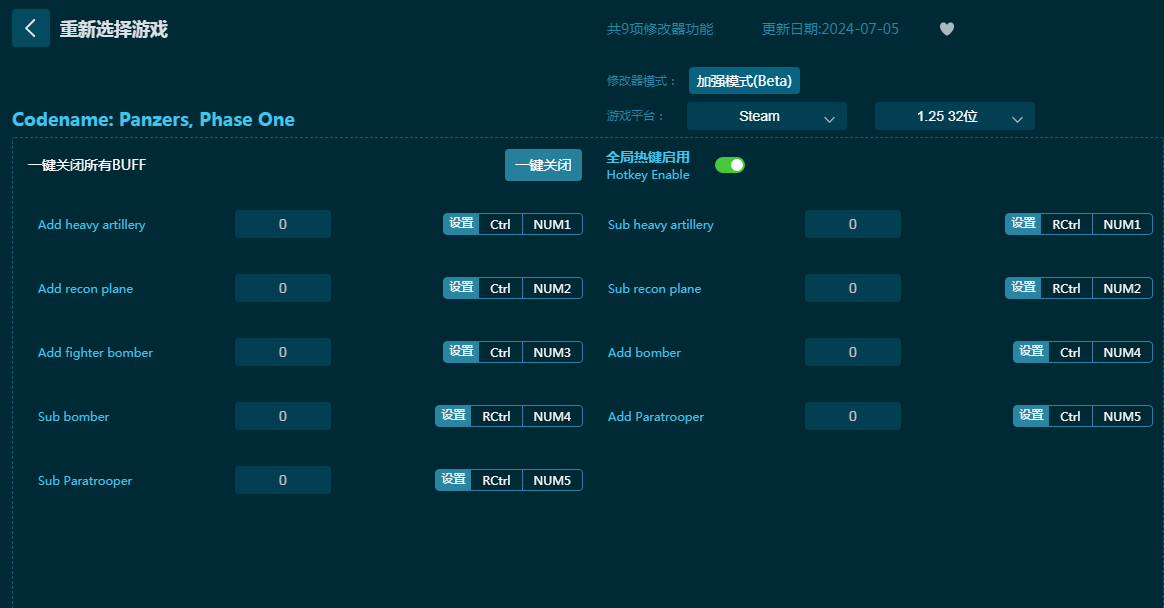Screen dimensions: 1164x608
Task: Click NUM1 key of Add heavy artillery
Action: click(x=552, y=224)
